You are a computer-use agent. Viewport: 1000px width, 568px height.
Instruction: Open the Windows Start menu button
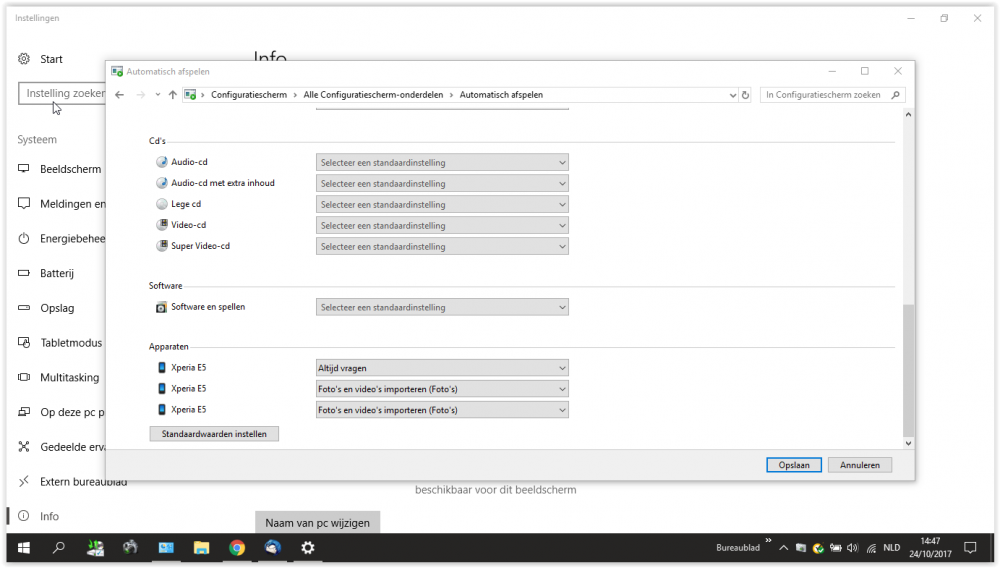tap(22, 548)
